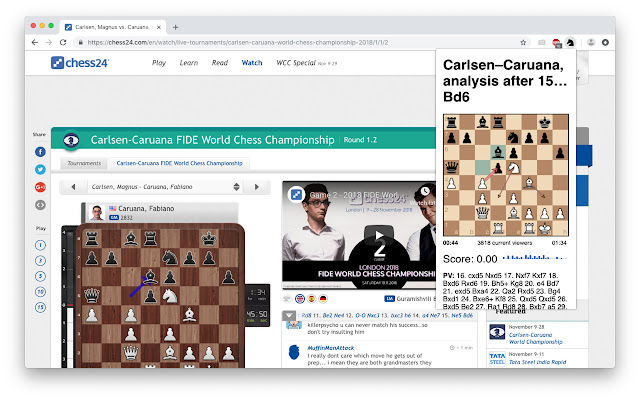Start a 3 minute game from Play sidebar
The image size is (640, 400).
tap(40, 260)
